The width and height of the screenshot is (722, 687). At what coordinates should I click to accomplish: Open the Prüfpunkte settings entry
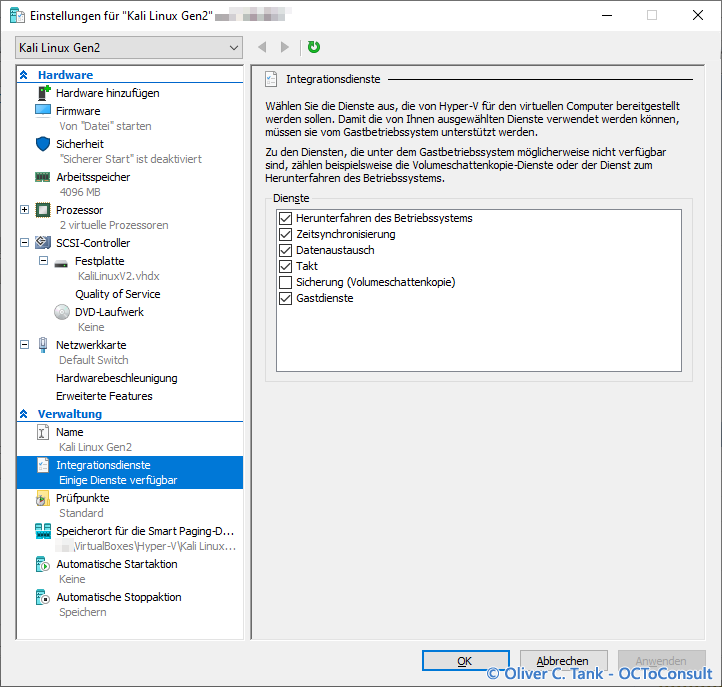(82, 498)
